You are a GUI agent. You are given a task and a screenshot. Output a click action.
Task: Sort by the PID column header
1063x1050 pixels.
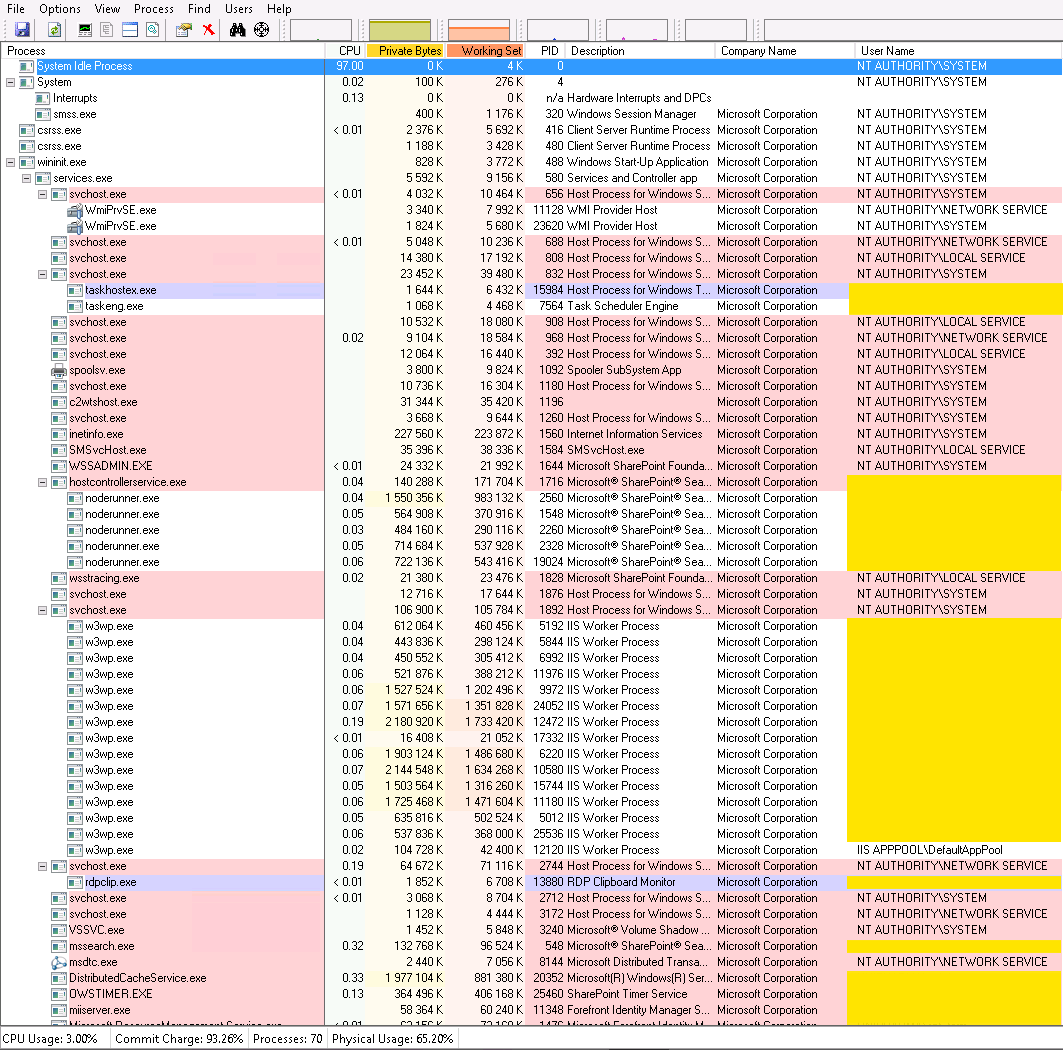(546, 51)
